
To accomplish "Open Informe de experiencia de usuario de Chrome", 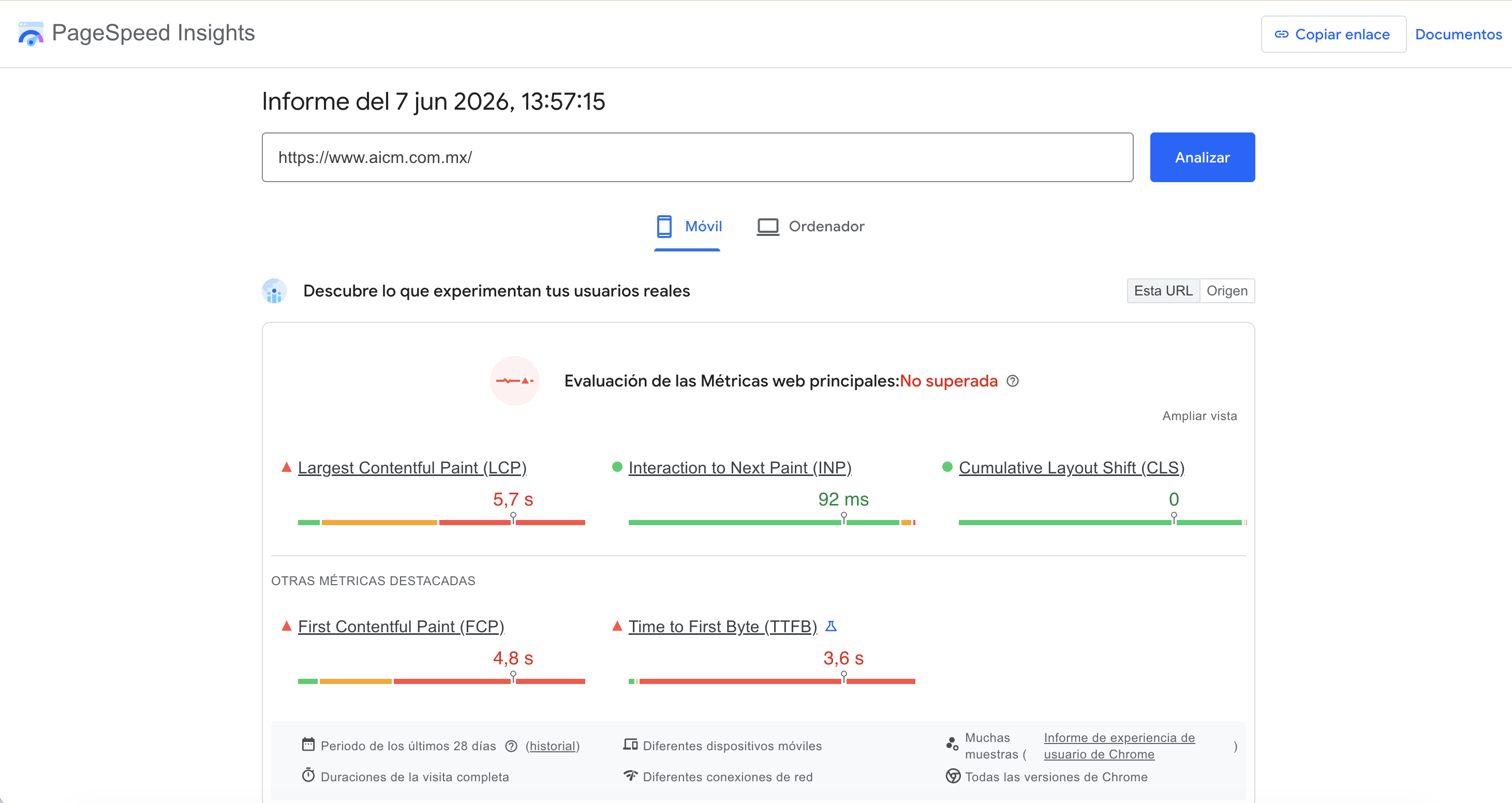I will (1119, 746).
